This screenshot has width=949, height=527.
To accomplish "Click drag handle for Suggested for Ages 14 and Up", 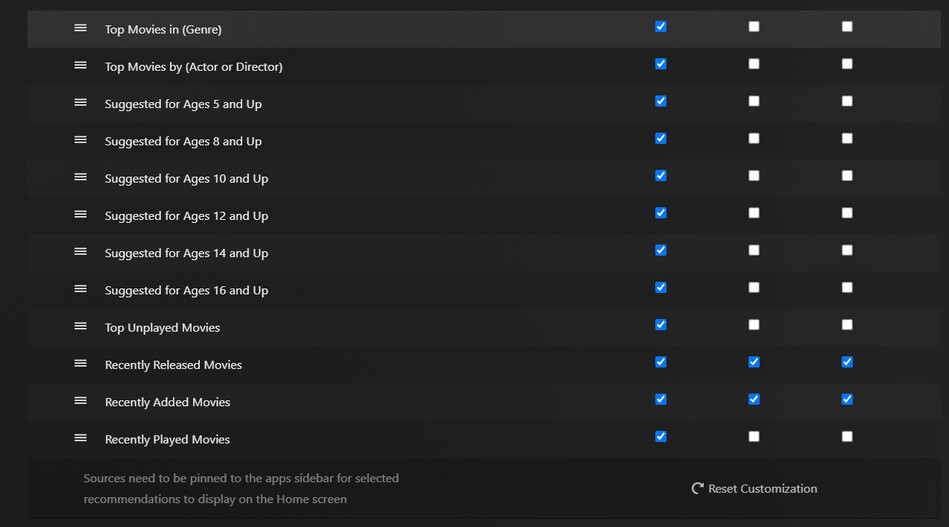I will pos(80,252).
